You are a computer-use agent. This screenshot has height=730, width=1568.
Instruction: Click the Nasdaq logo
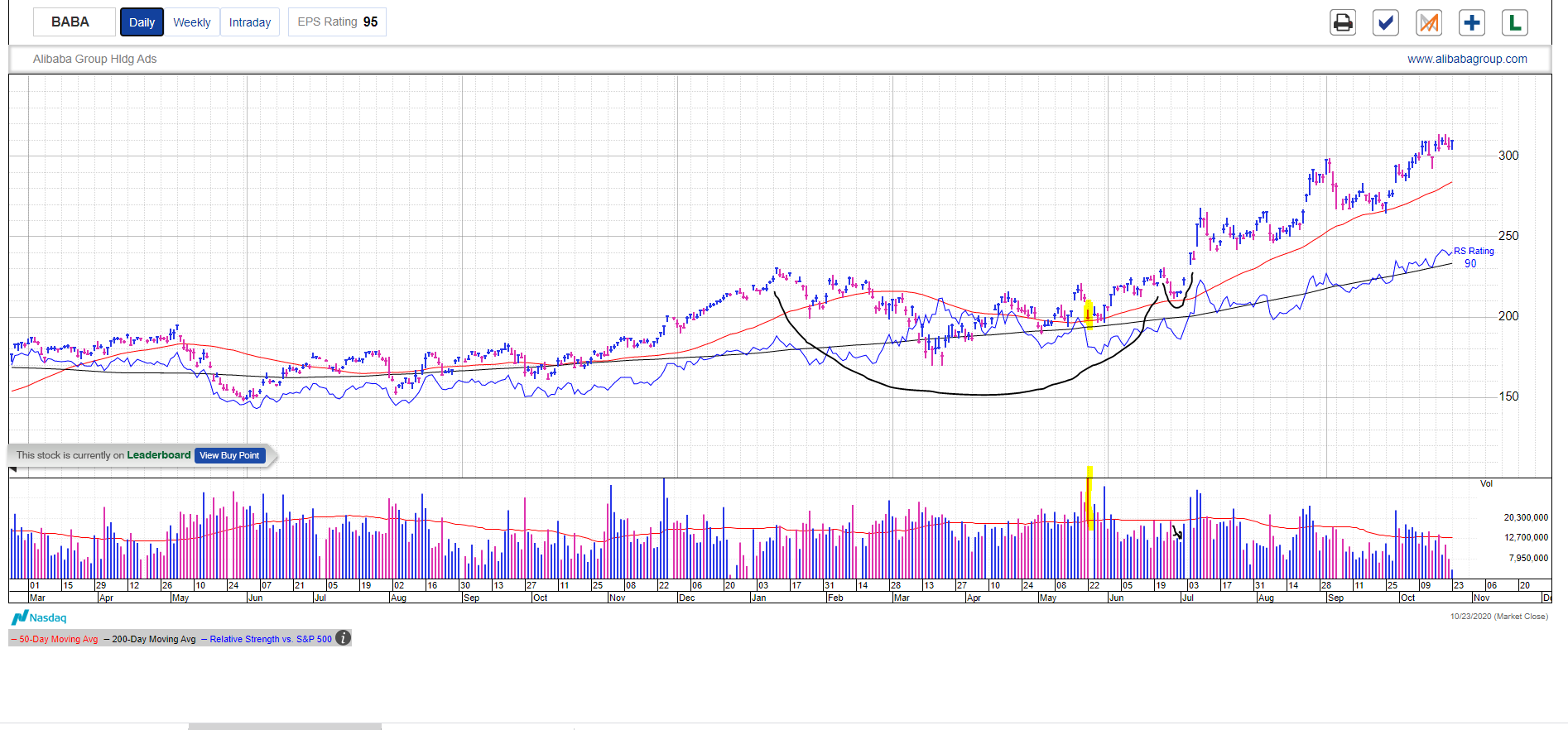click(x=39, y=617)
